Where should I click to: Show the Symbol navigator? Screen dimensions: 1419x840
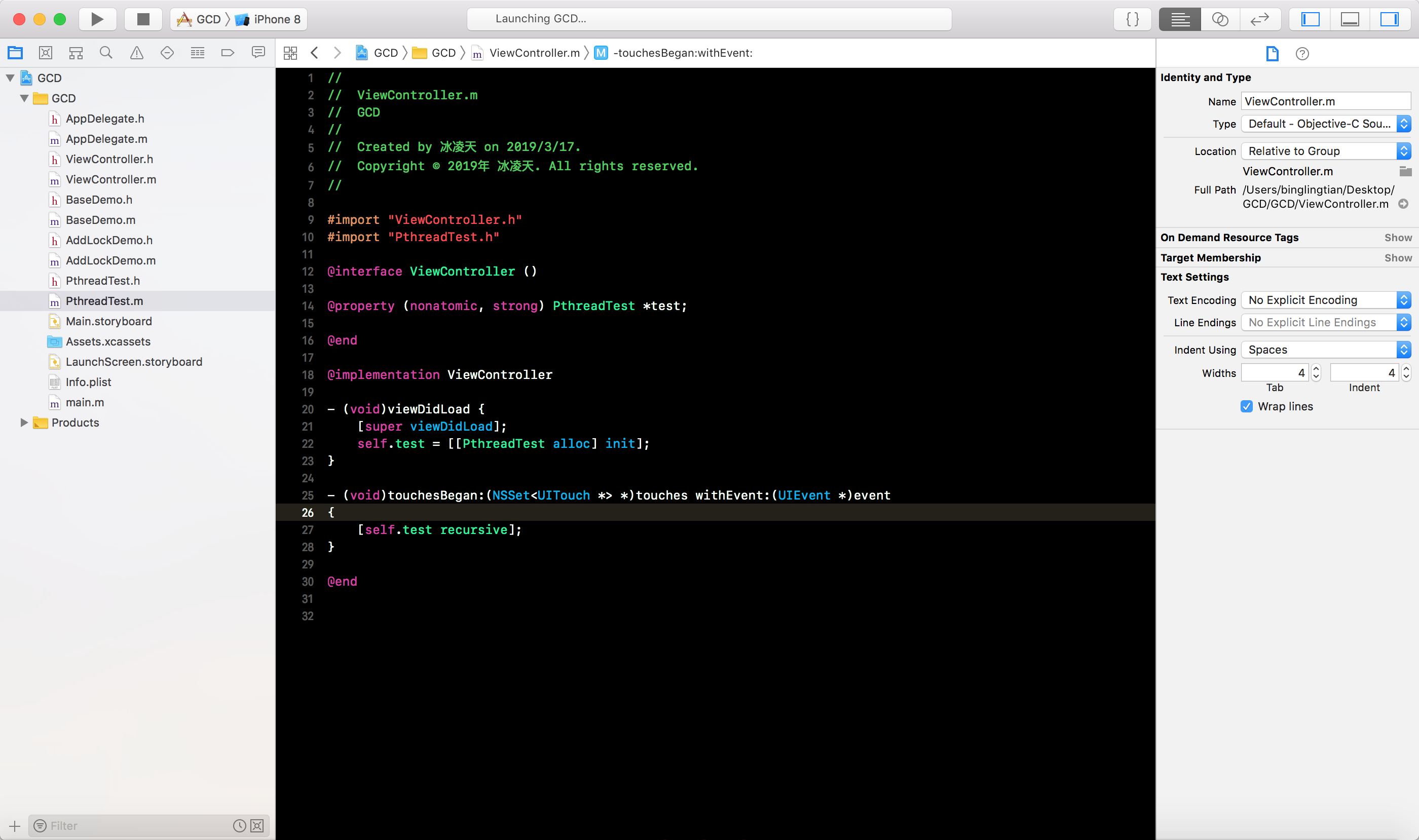(76, 53)
